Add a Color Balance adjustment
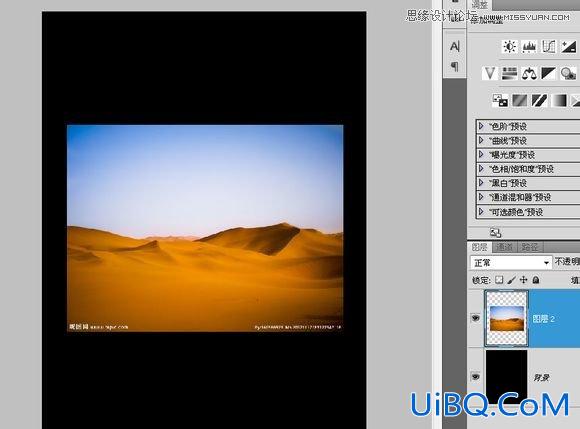This screenshot has height=429, width=580. pyautogui.click(x=529, y=73)
